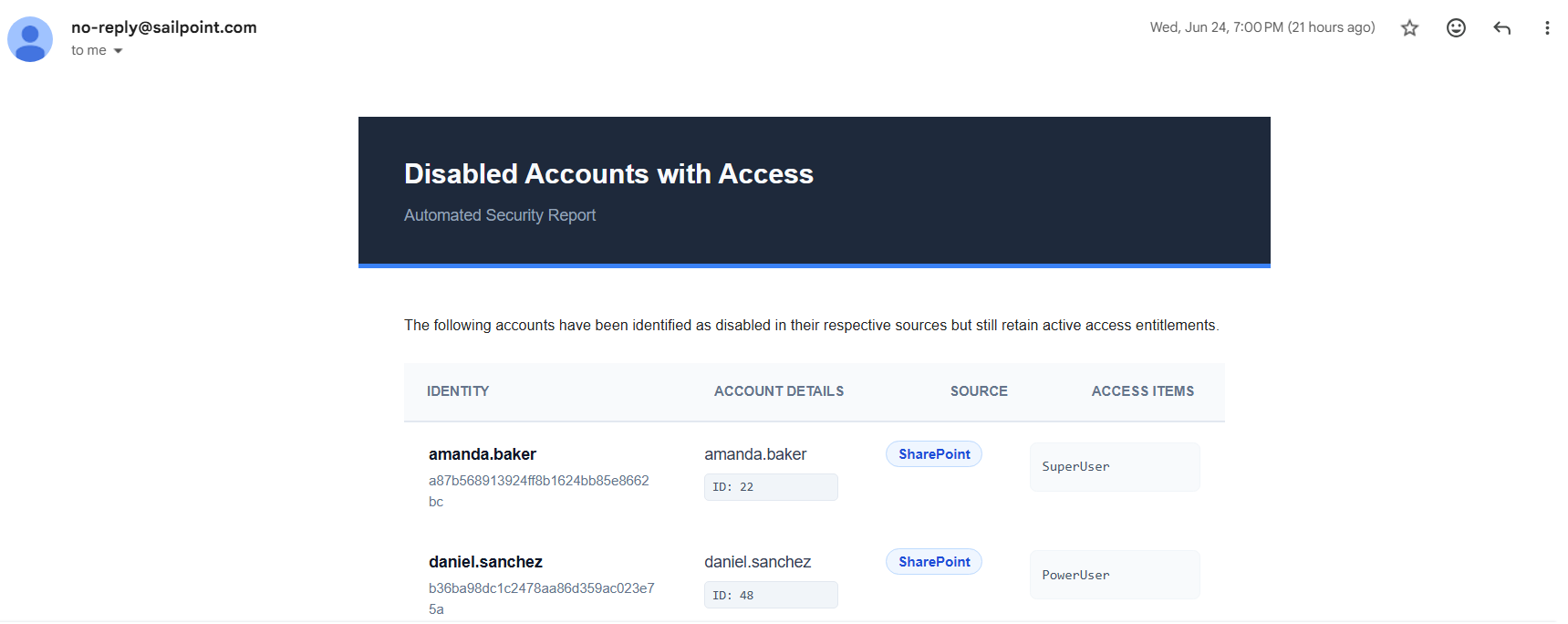Click the sender profile avatar
This screenshot has height=624, width=1568.
[x=30, y=39]
